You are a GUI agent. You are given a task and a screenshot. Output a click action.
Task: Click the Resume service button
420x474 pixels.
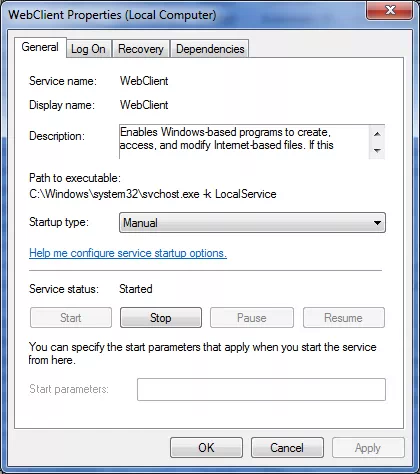click(x=344, y=318)
